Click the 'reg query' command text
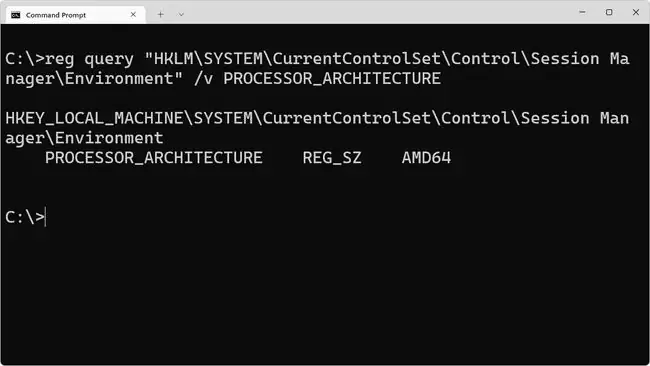 [x=90, y=59]
